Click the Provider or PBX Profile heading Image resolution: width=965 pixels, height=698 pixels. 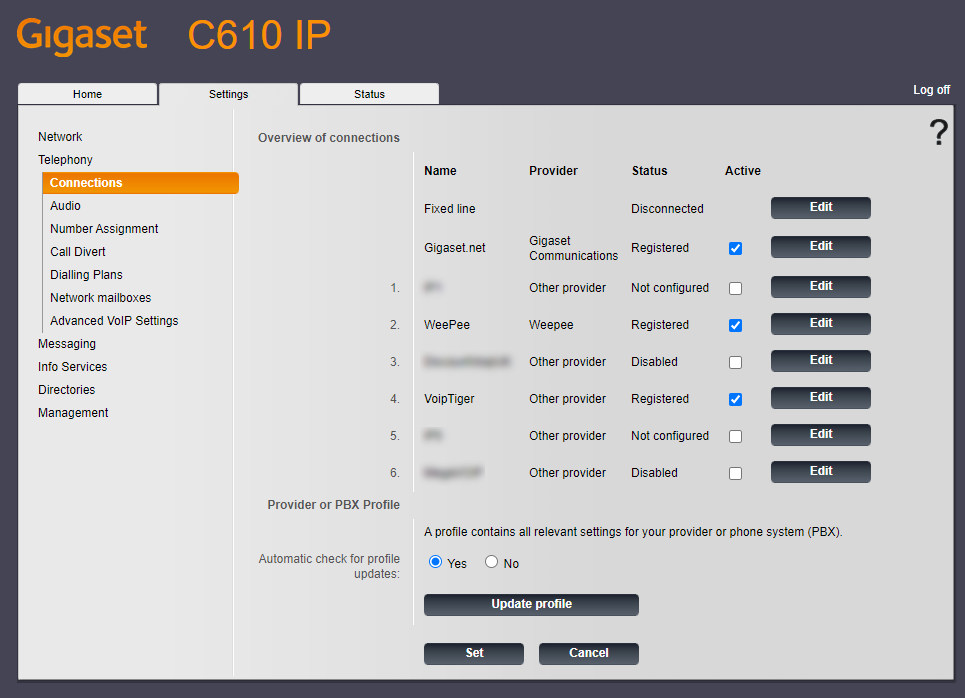click(334, 505)
